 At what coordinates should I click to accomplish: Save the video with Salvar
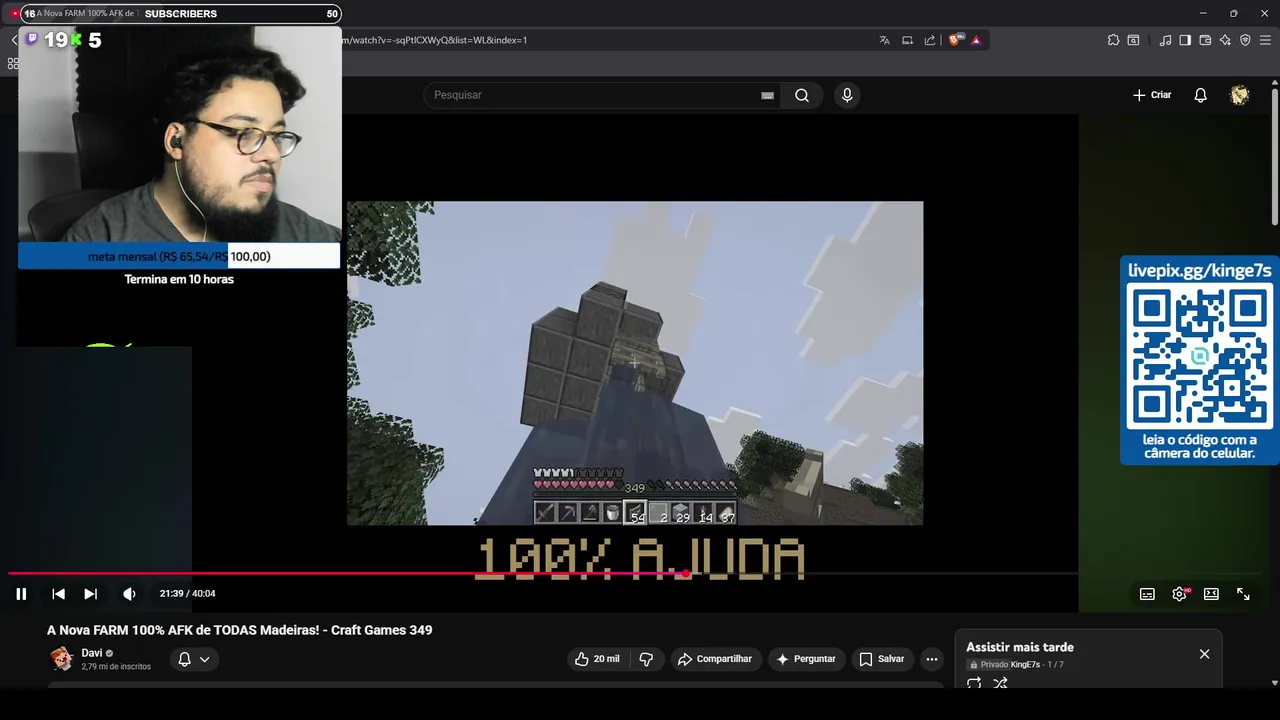[881, 659]
